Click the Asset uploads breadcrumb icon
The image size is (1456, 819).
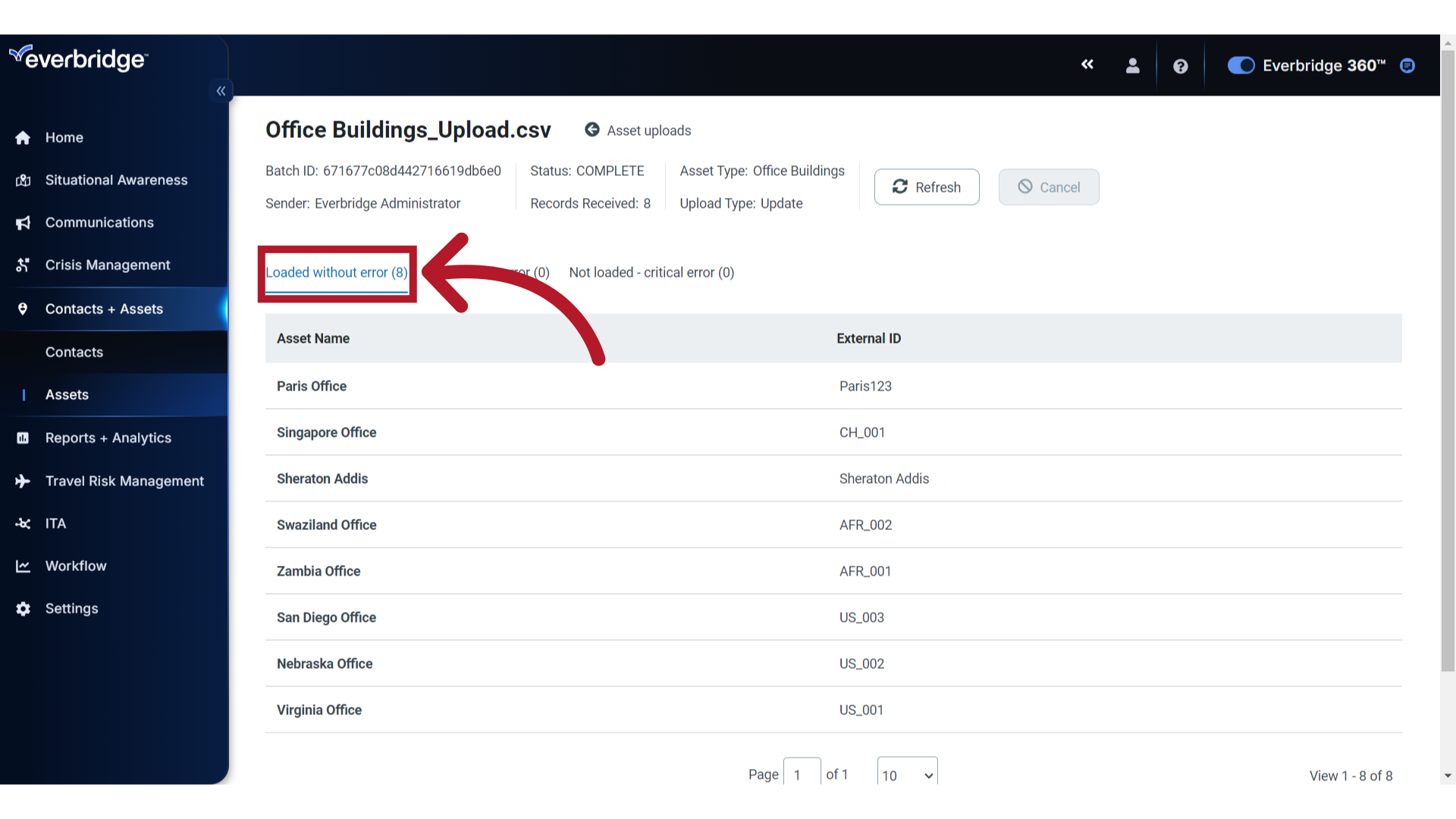[x=593, y=130]
